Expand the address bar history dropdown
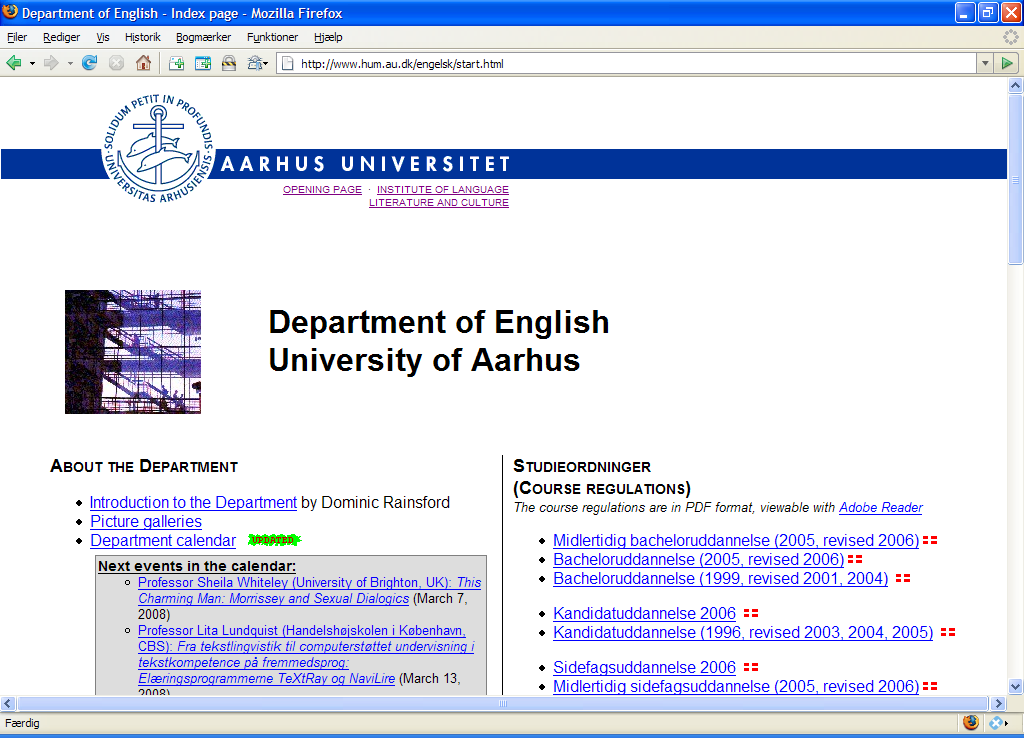Viewport: 1024px width, 738px height. coord(985,63)
